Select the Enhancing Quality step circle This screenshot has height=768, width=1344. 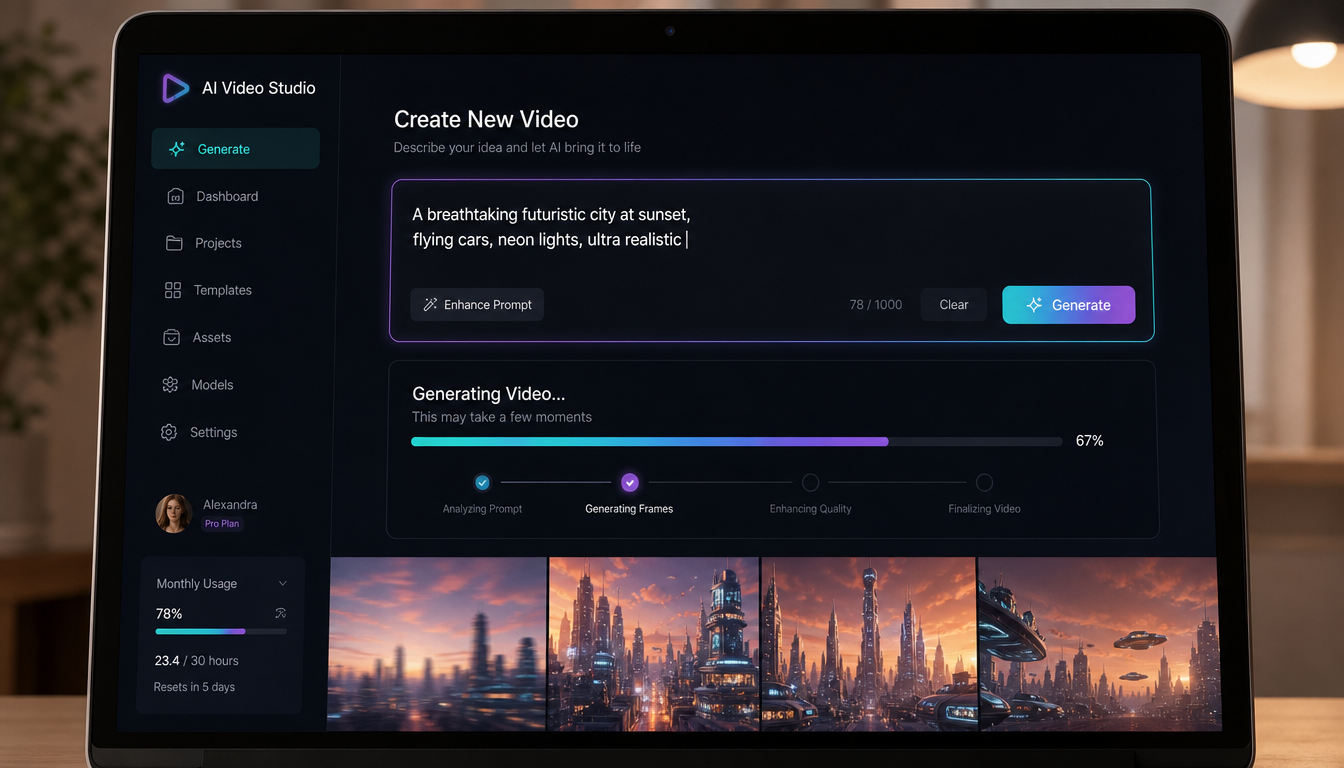click(x=810, y=482)
